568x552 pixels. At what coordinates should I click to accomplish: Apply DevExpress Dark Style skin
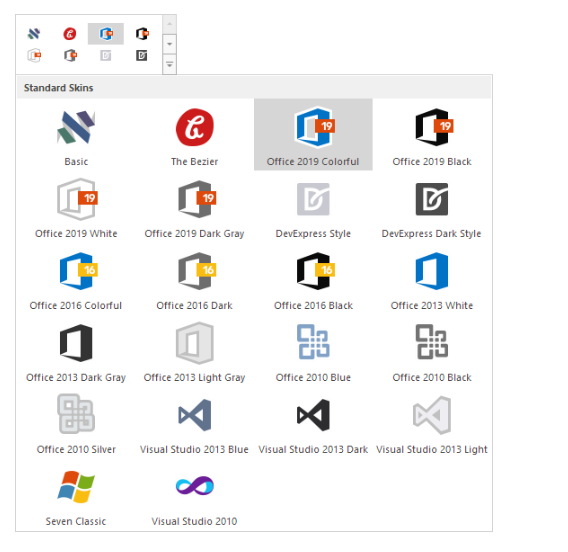(432, 207)
